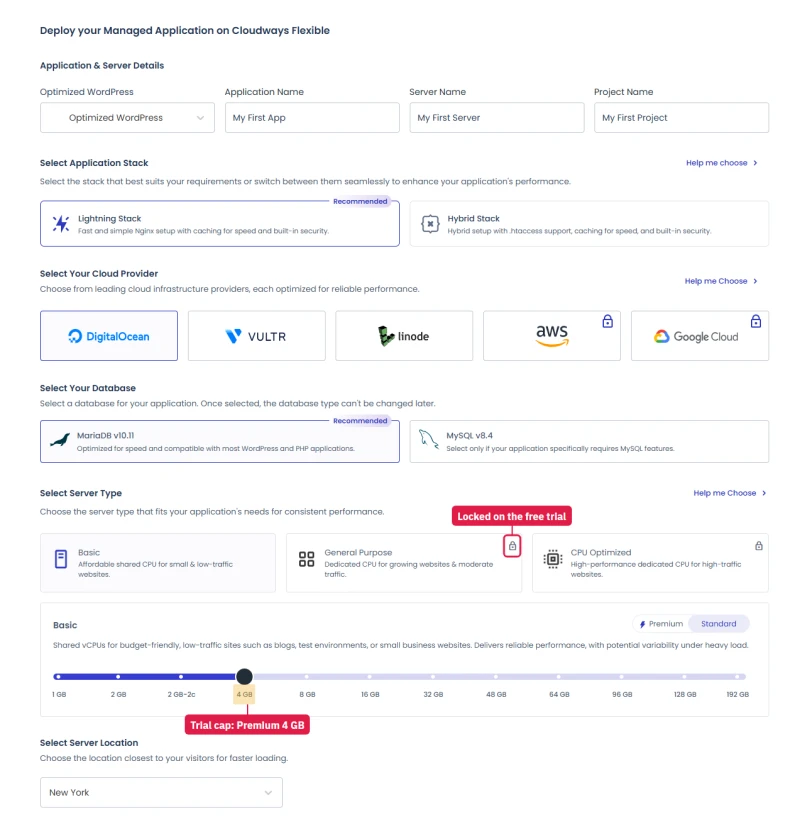Set server size slider to 1 GB
The height and width of the screenshot is (822, 800).
[x=58, y=677]
